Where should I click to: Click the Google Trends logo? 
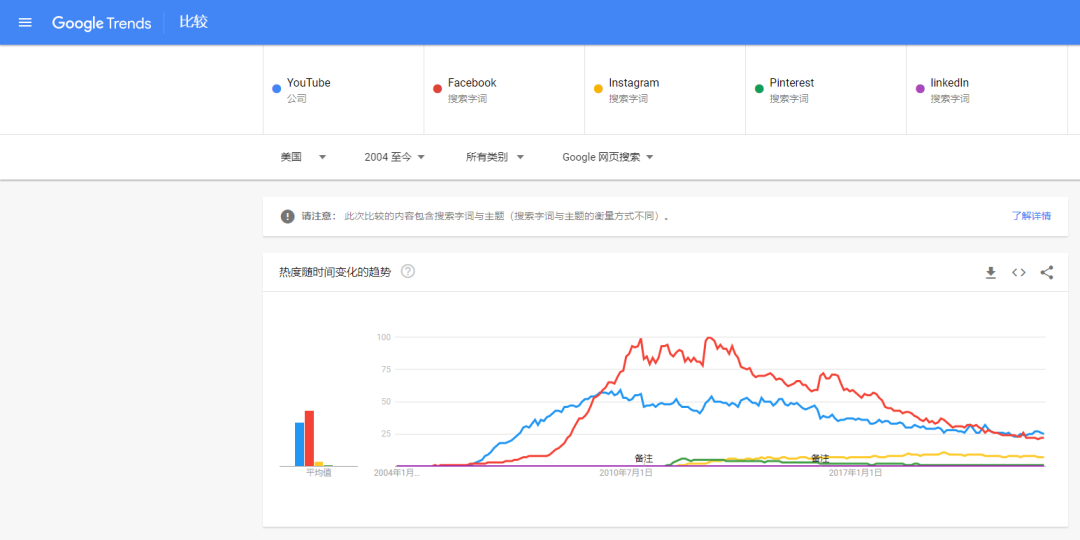tap(101, 23)
